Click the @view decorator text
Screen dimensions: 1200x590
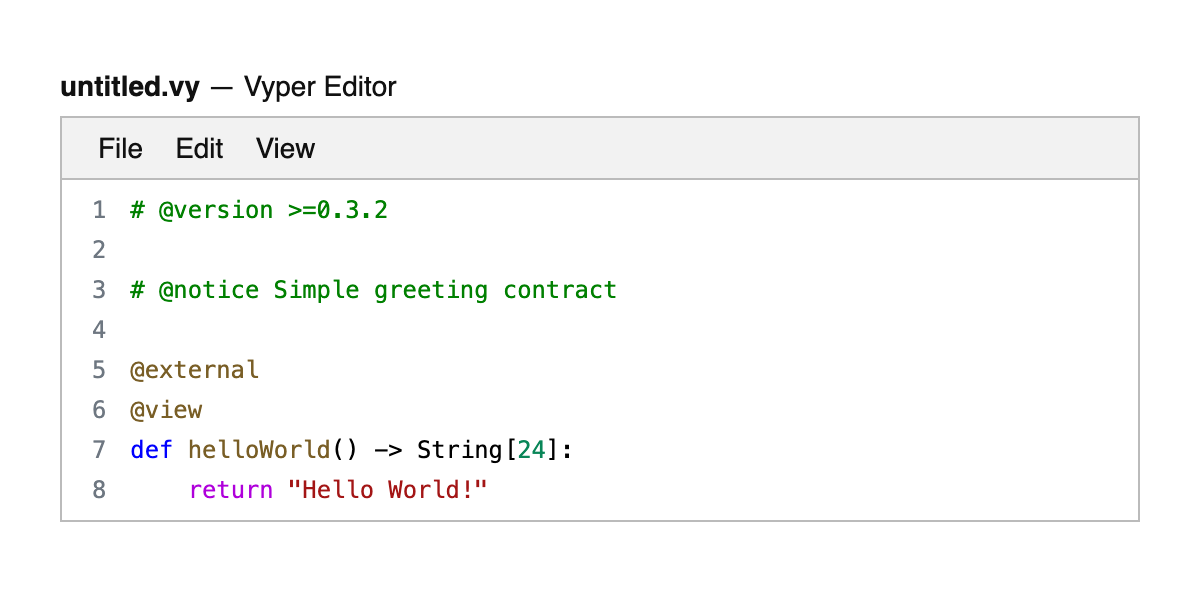point(166,410)
